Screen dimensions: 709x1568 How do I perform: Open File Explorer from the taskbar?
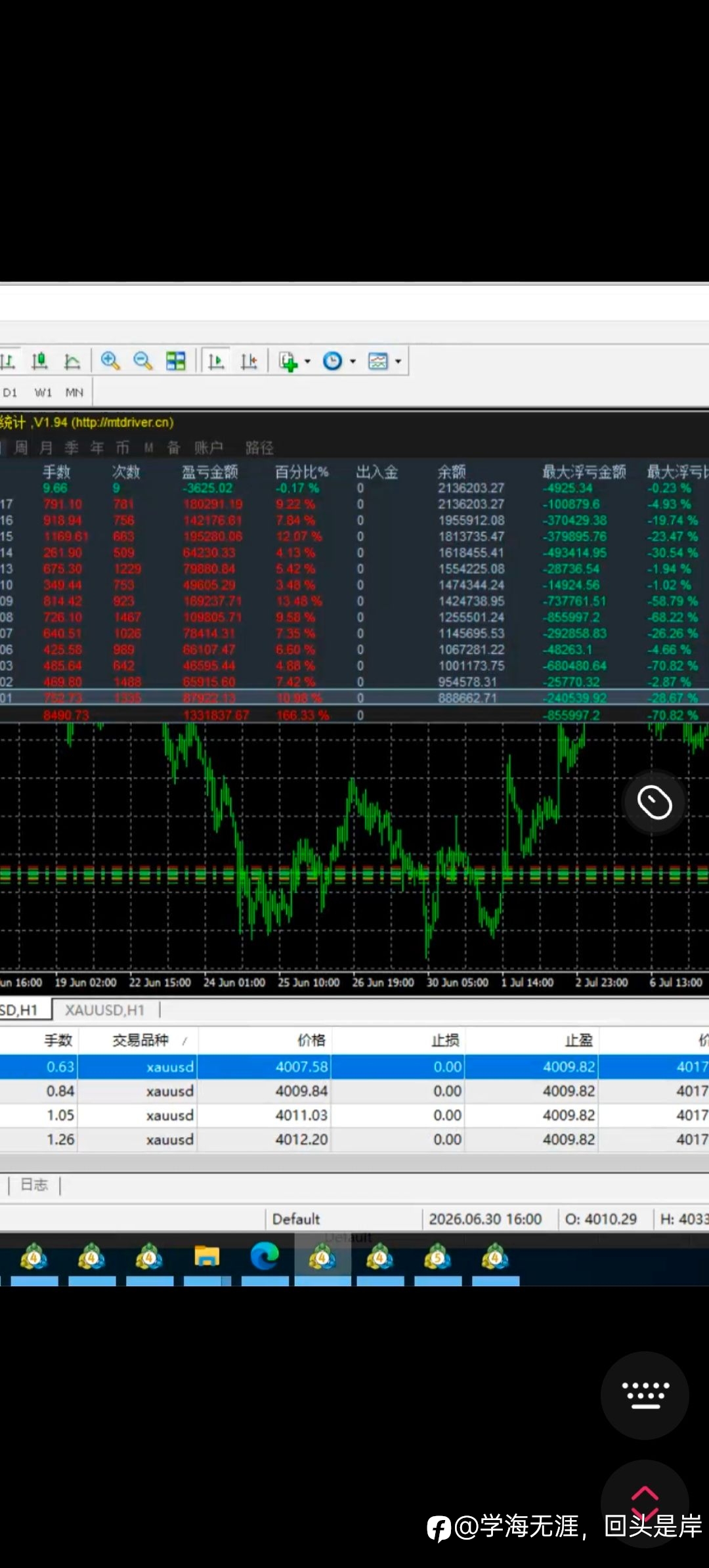(x=207, y=1257)
